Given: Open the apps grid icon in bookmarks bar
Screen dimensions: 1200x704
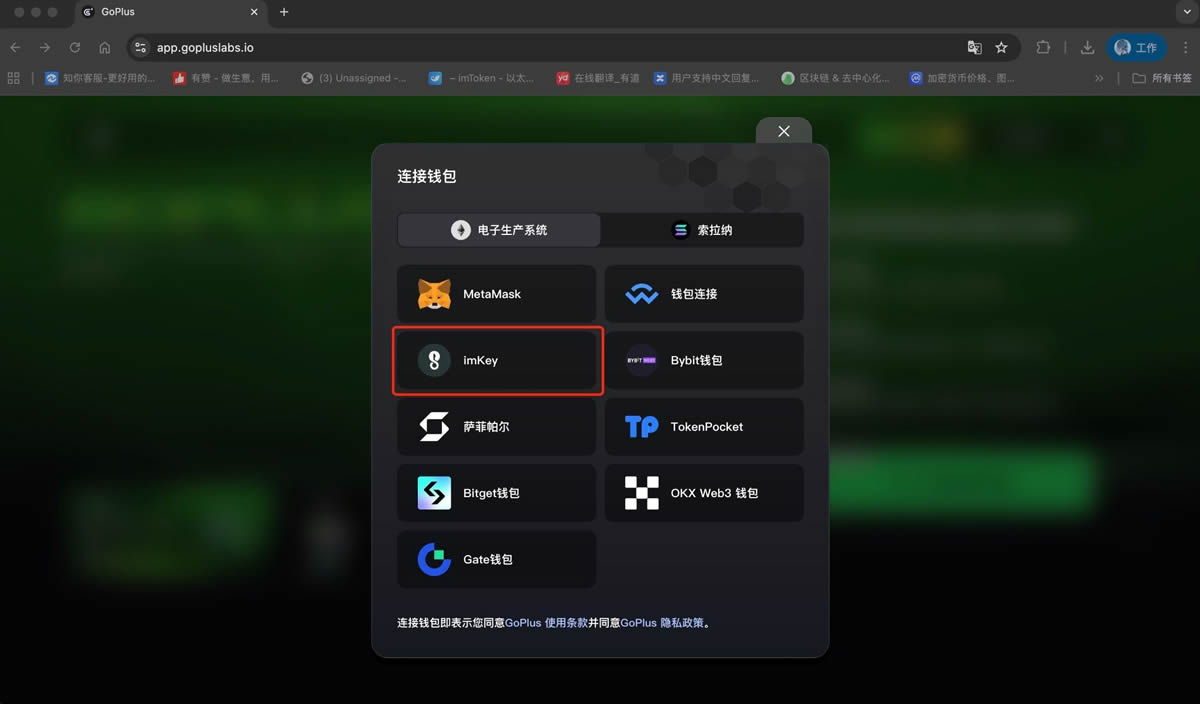Looking at the screenshot, I should point(14,78).
